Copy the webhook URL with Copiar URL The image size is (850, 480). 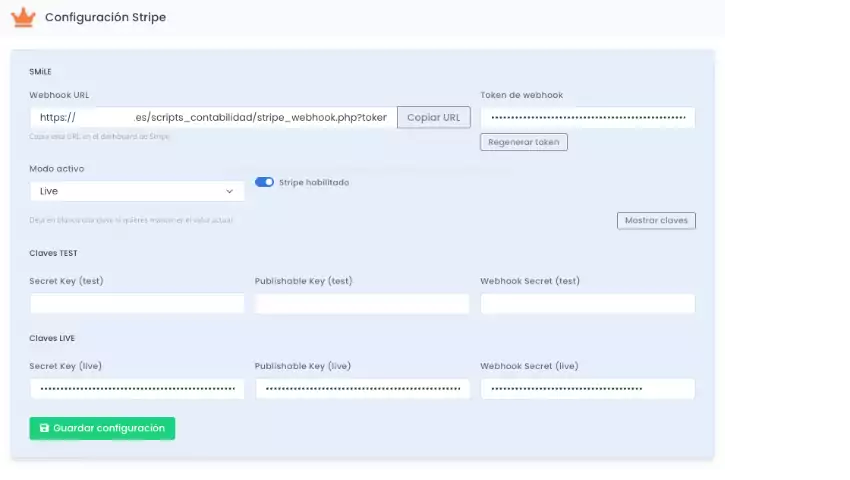pyautogui.click(x=434, y=118)
